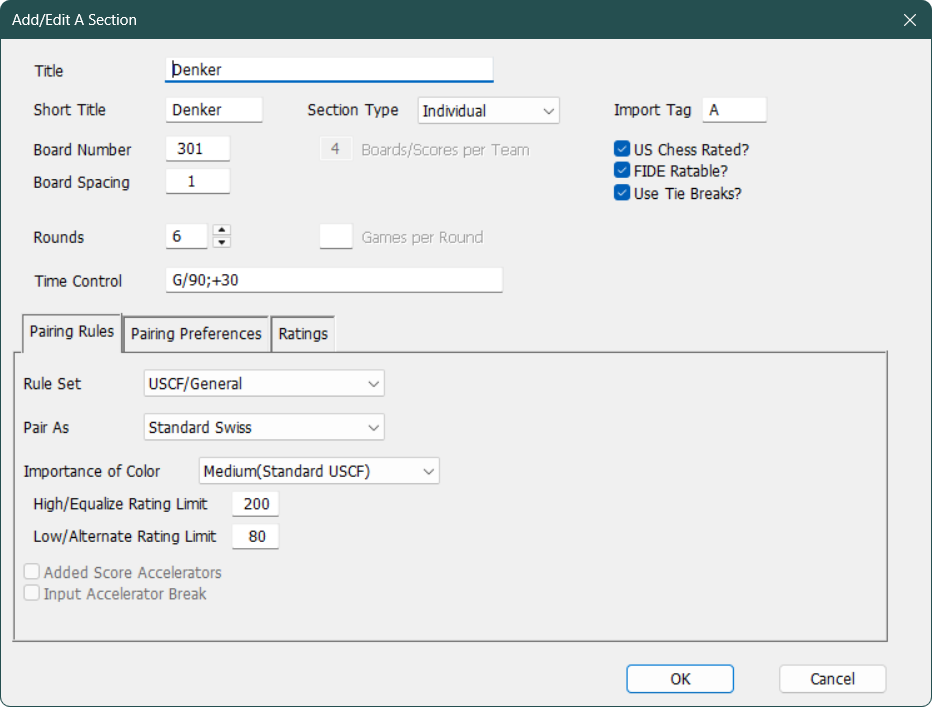Close the Add/Edit A Section dialog
The image size is (932, 707).
click(x=909, y=20)
